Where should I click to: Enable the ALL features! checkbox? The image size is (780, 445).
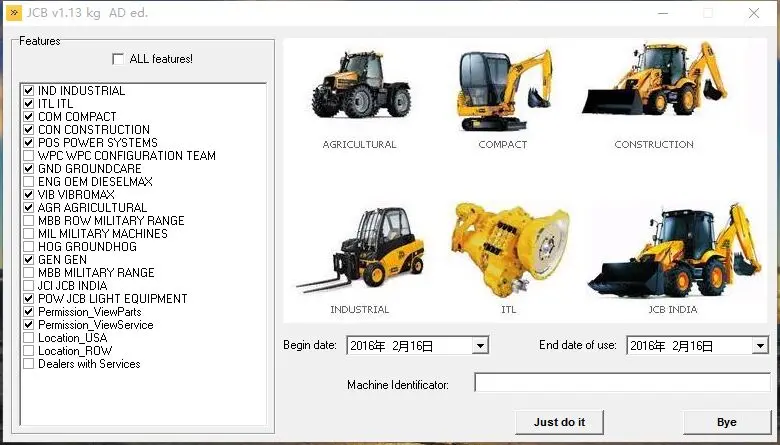[118, 59]
